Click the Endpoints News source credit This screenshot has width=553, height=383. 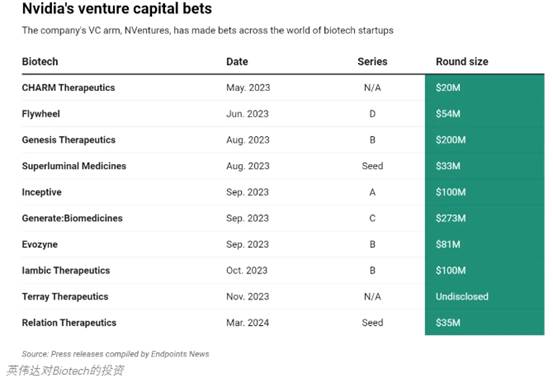pos(180,354)
